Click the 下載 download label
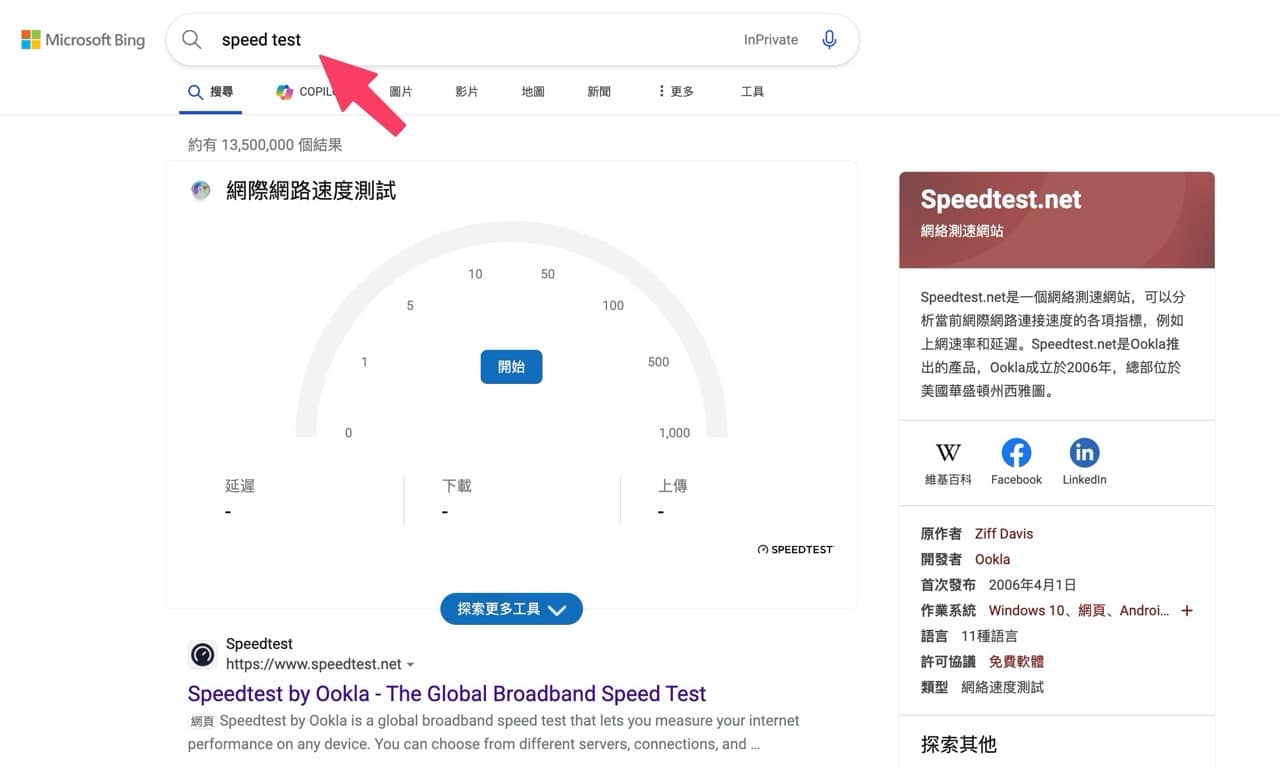1280x768 pixels. point(457,486)
